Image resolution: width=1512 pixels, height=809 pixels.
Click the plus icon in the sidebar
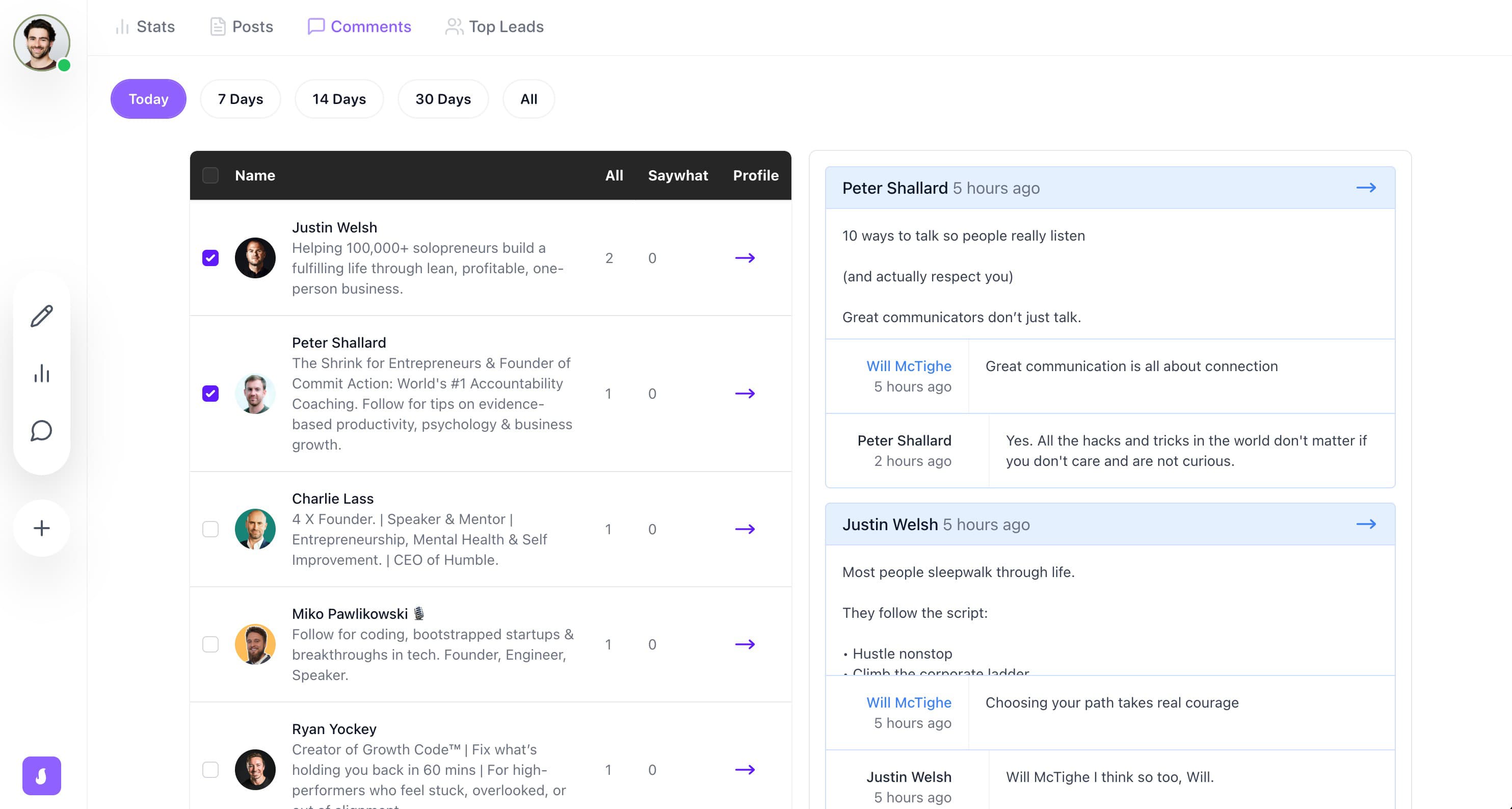41,527
